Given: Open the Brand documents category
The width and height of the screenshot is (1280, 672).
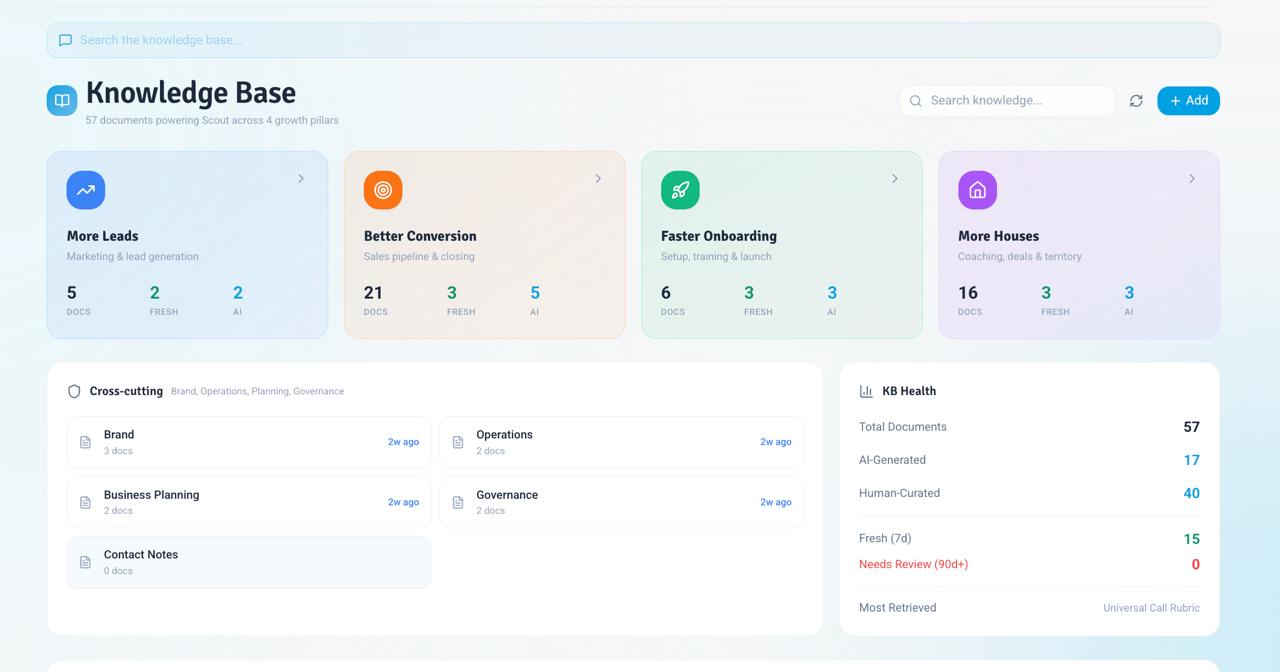Looking at the screenshot, I should click(249, 442).
